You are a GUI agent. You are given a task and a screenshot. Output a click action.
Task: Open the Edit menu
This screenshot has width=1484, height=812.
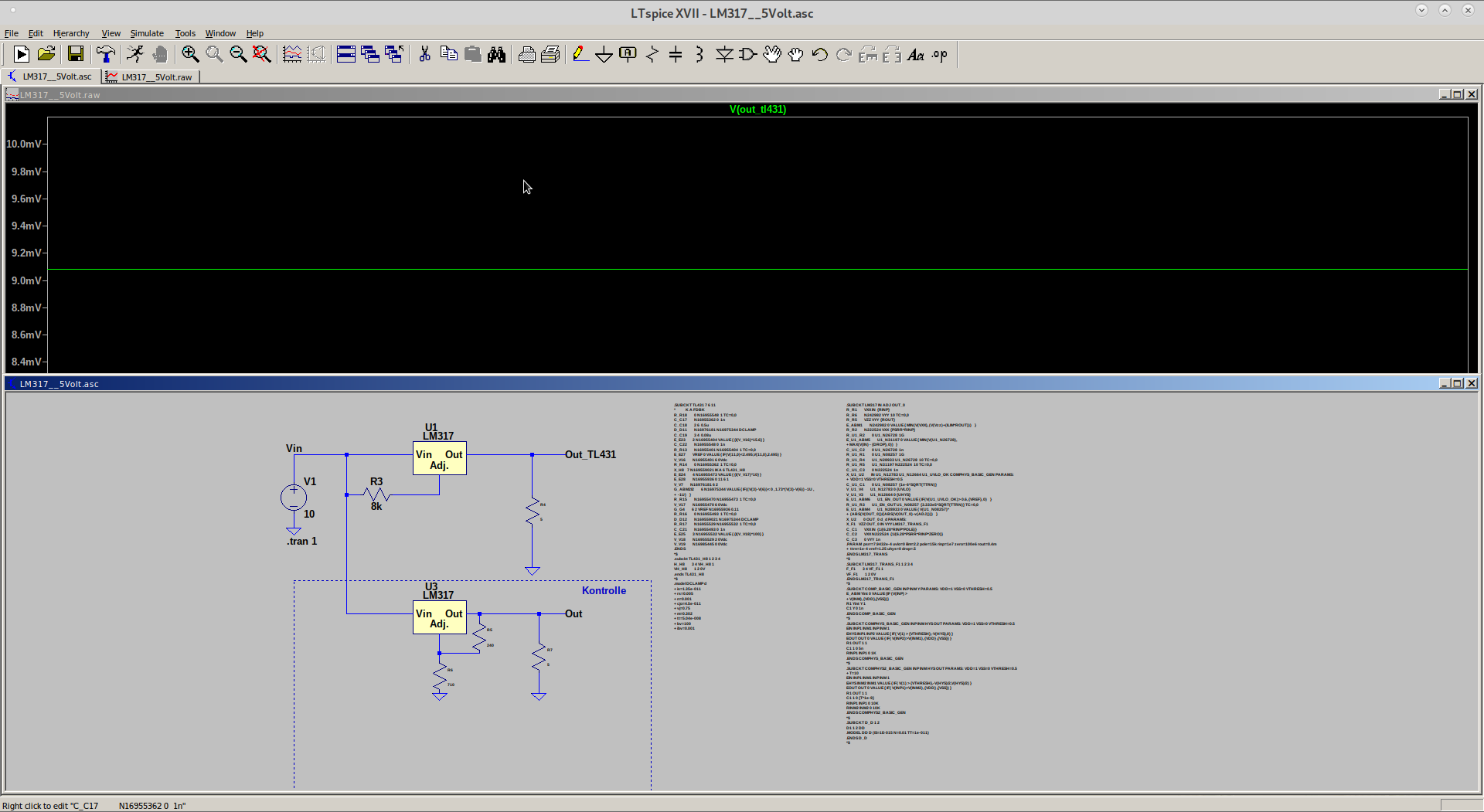click(36, 33)
